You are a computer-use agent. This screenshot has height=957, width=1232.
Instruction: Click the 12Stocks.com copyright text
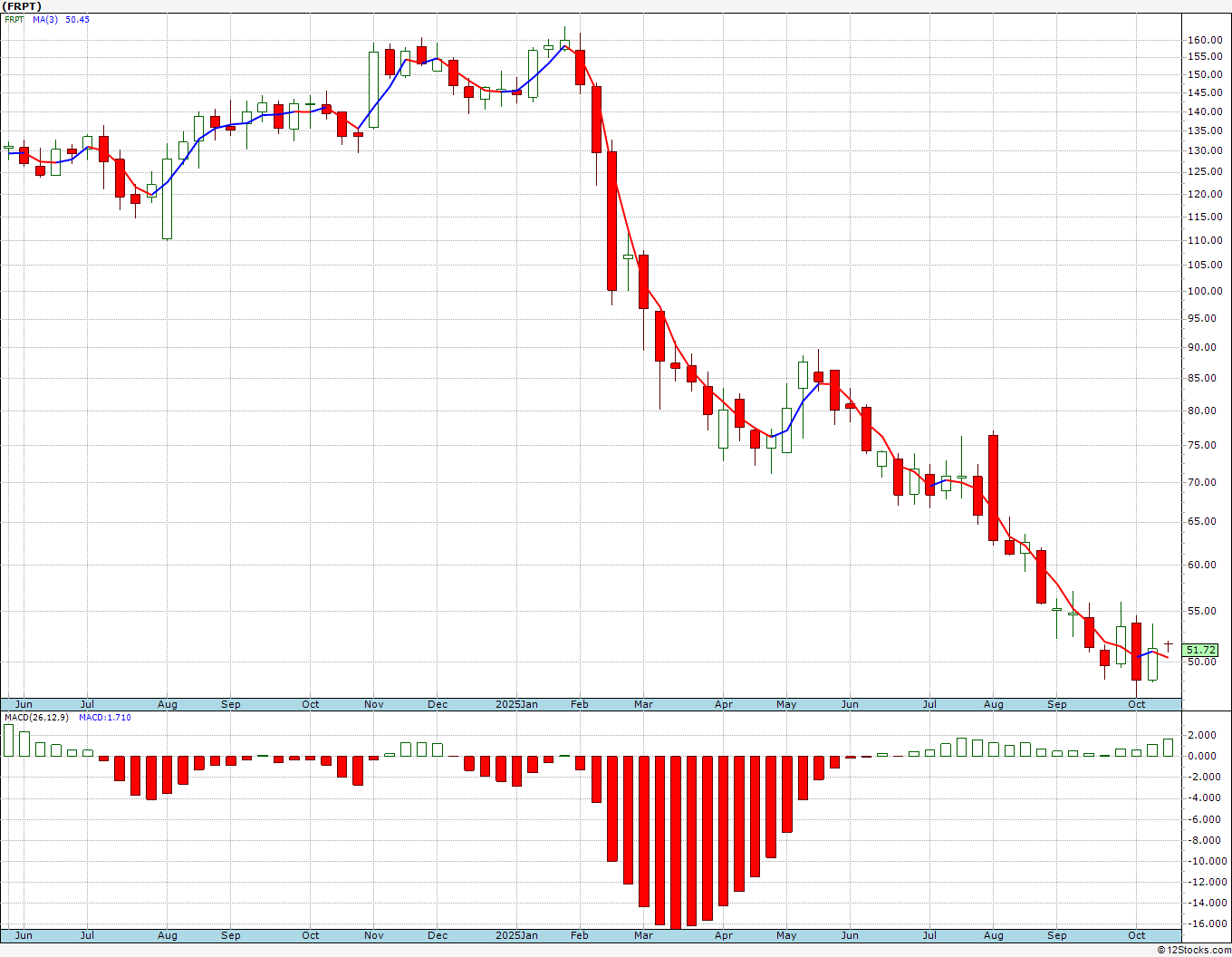1194,950
